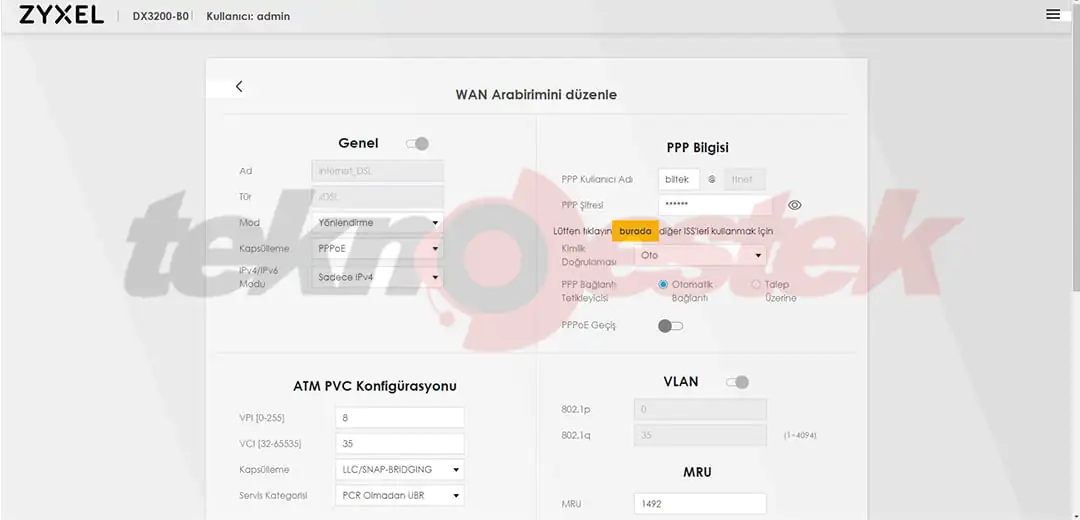
Task: Click the VPI [0-255] input field
Action: click(399, 417)
